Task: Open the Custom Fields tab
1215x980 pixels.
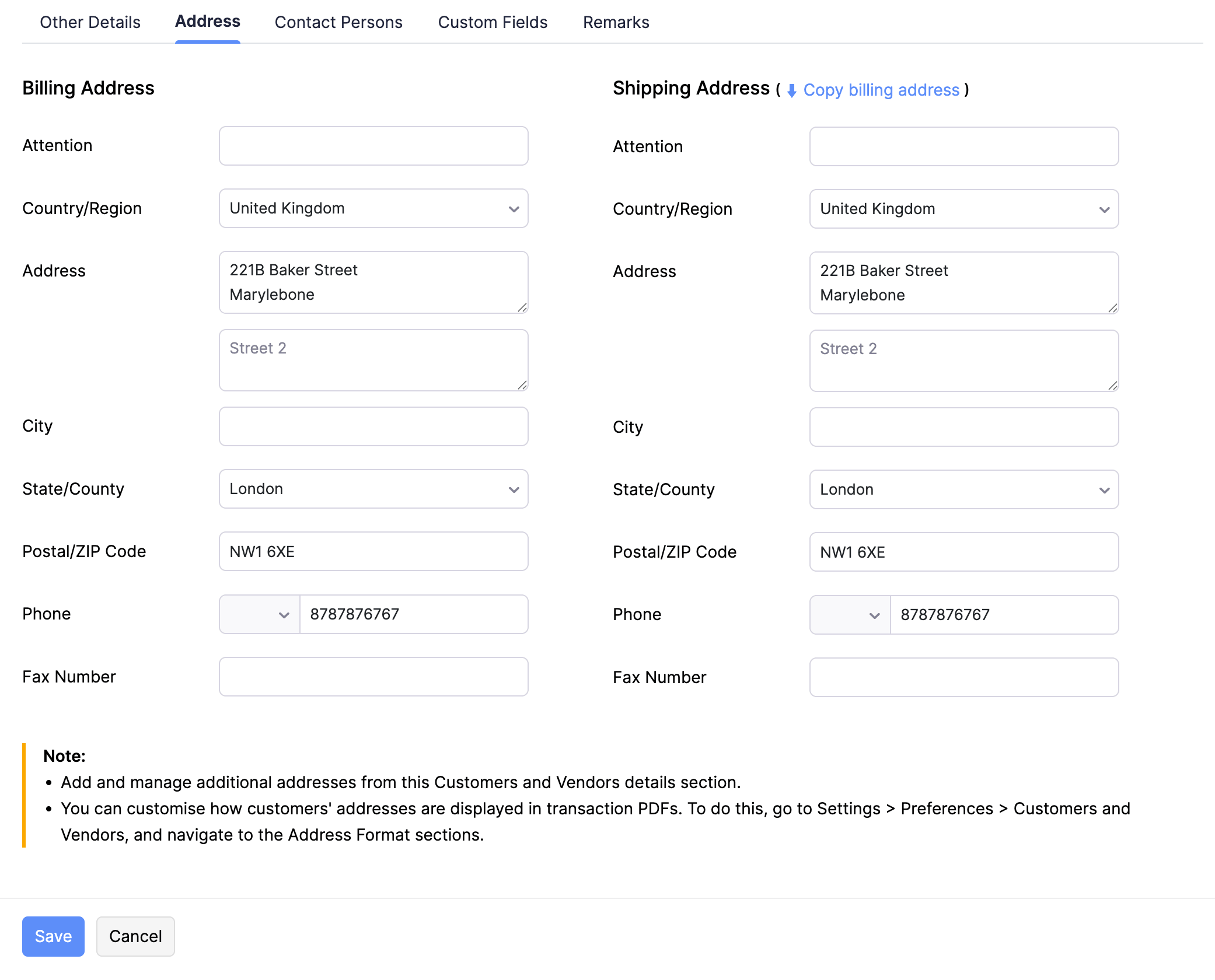Action: coord(493,22)
